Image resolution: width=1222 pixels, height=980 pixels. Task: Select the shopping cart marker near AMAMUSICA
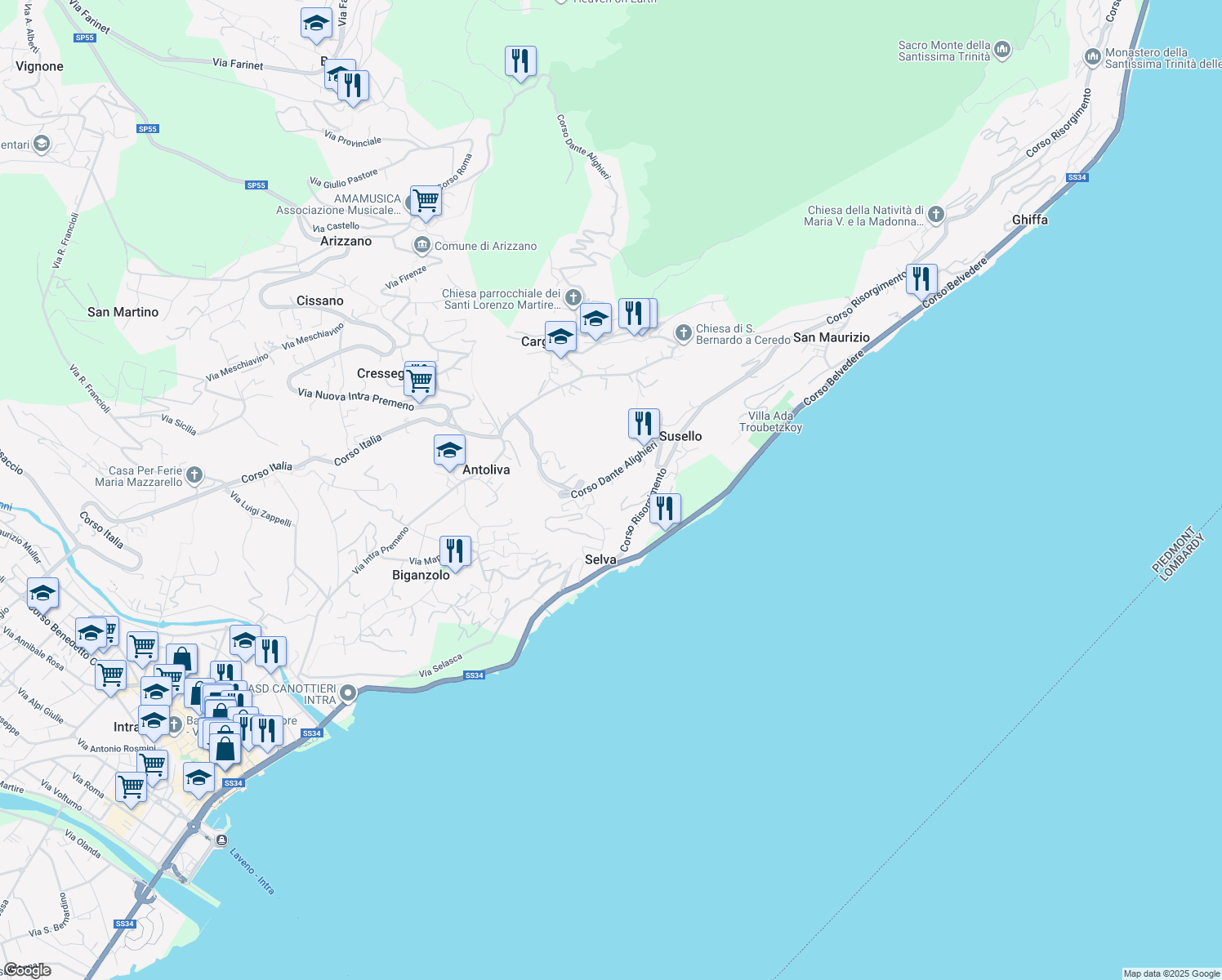[426, 200]
